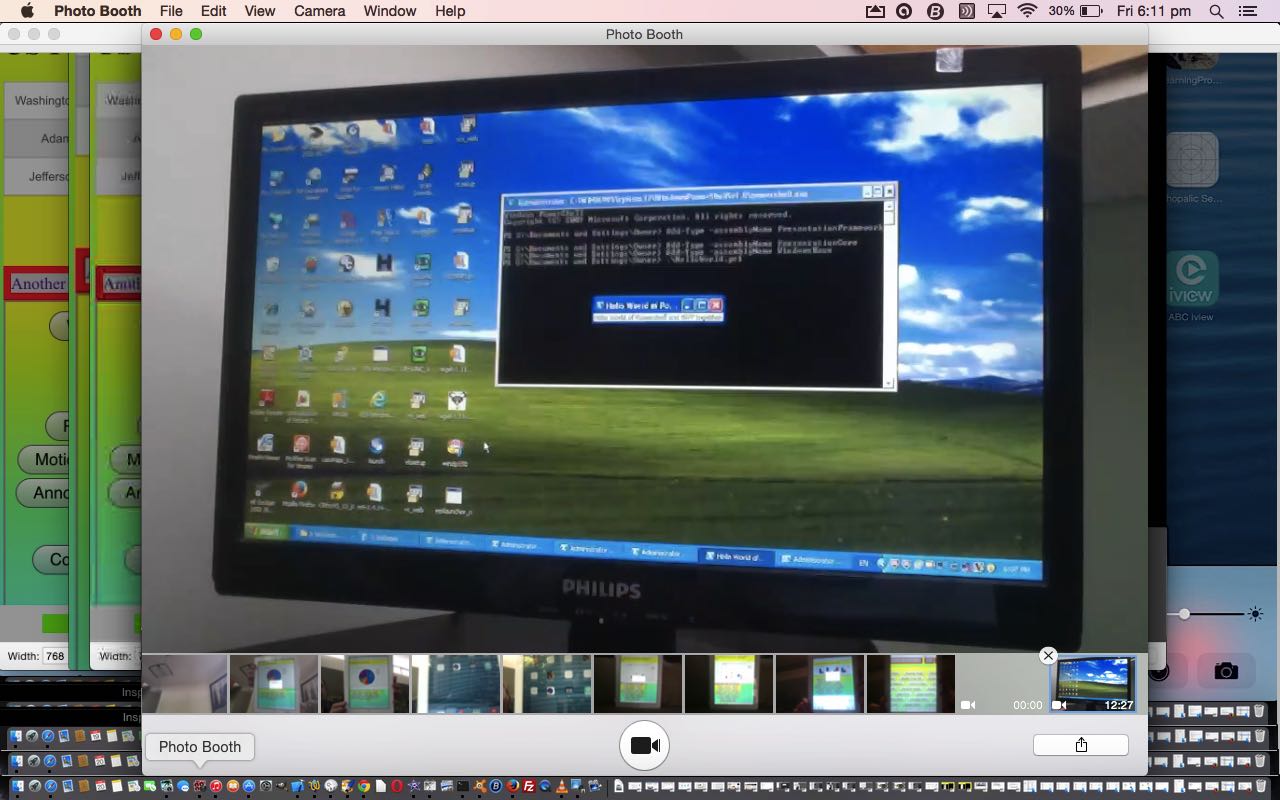Open the Camera menu
The image size is (1280, 800).
(319, 11)
